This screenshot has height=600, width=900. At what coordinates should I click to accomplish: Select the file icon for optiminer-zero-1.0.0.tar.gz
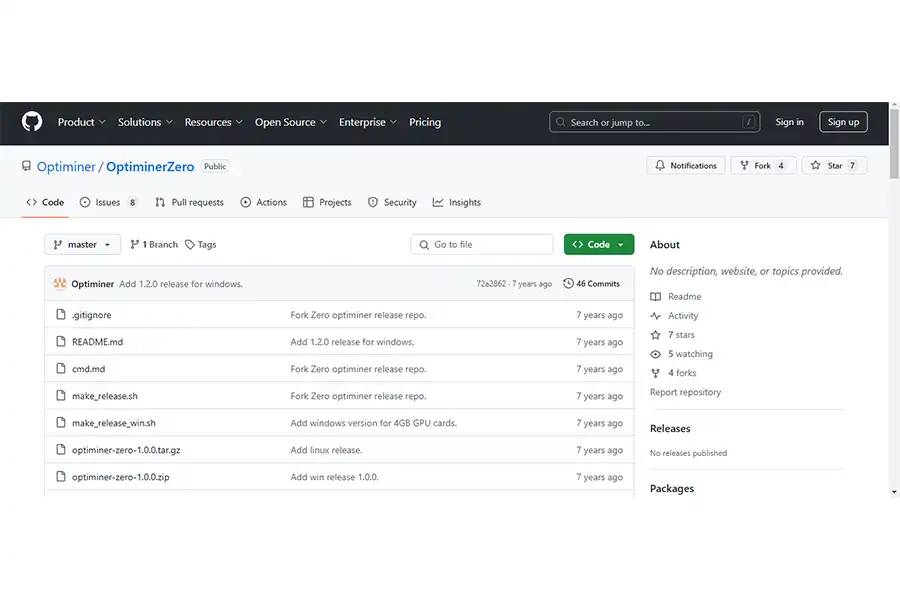point(61,449)
